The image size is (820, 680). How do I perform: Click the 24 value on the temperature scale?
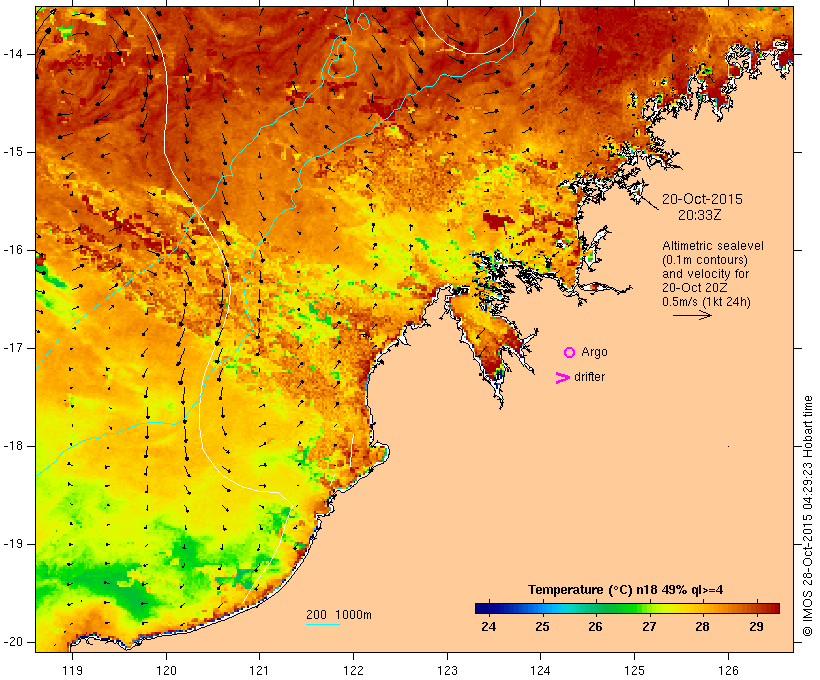pyautogui.click(x=488, y=627)
